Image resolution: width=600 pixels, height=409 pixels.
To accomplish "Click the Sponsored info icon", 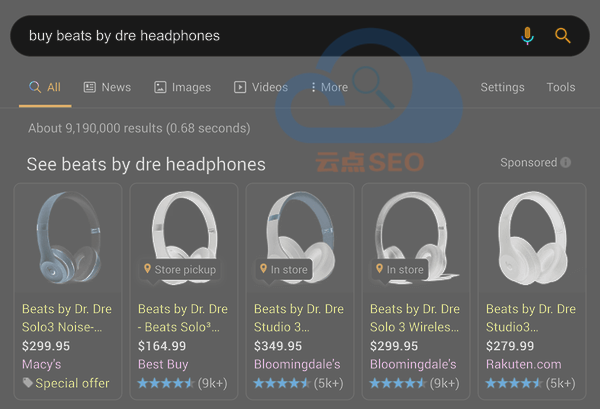I will pos(566,163).
